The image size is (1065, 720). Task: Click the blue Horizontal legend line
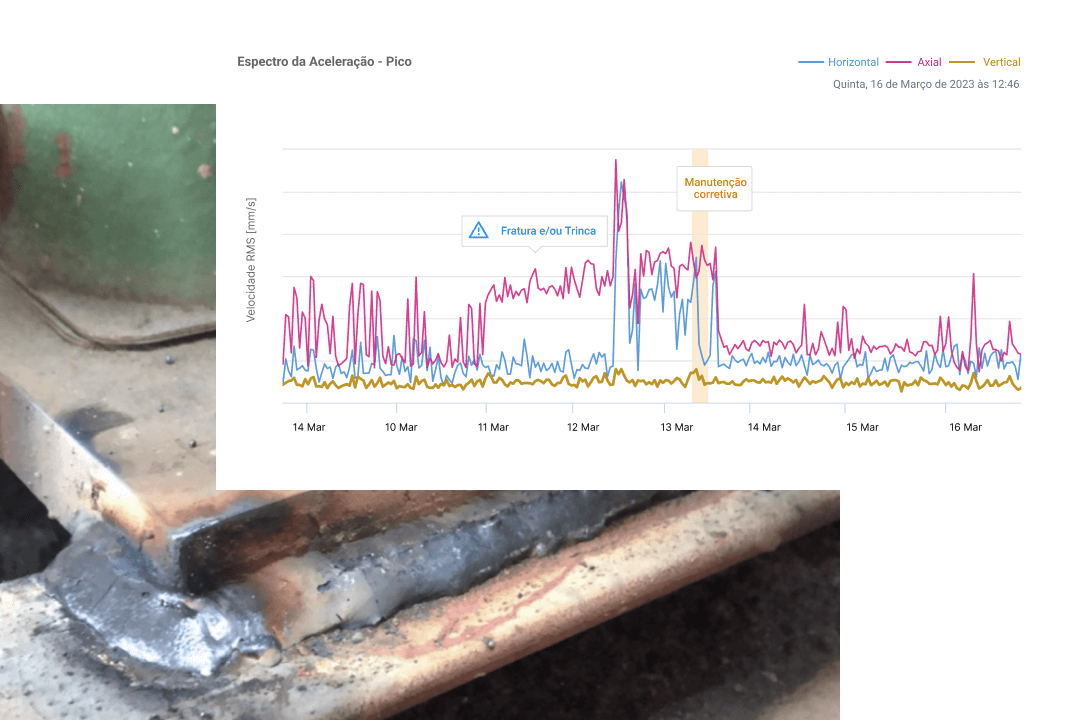tap(810, 62)
